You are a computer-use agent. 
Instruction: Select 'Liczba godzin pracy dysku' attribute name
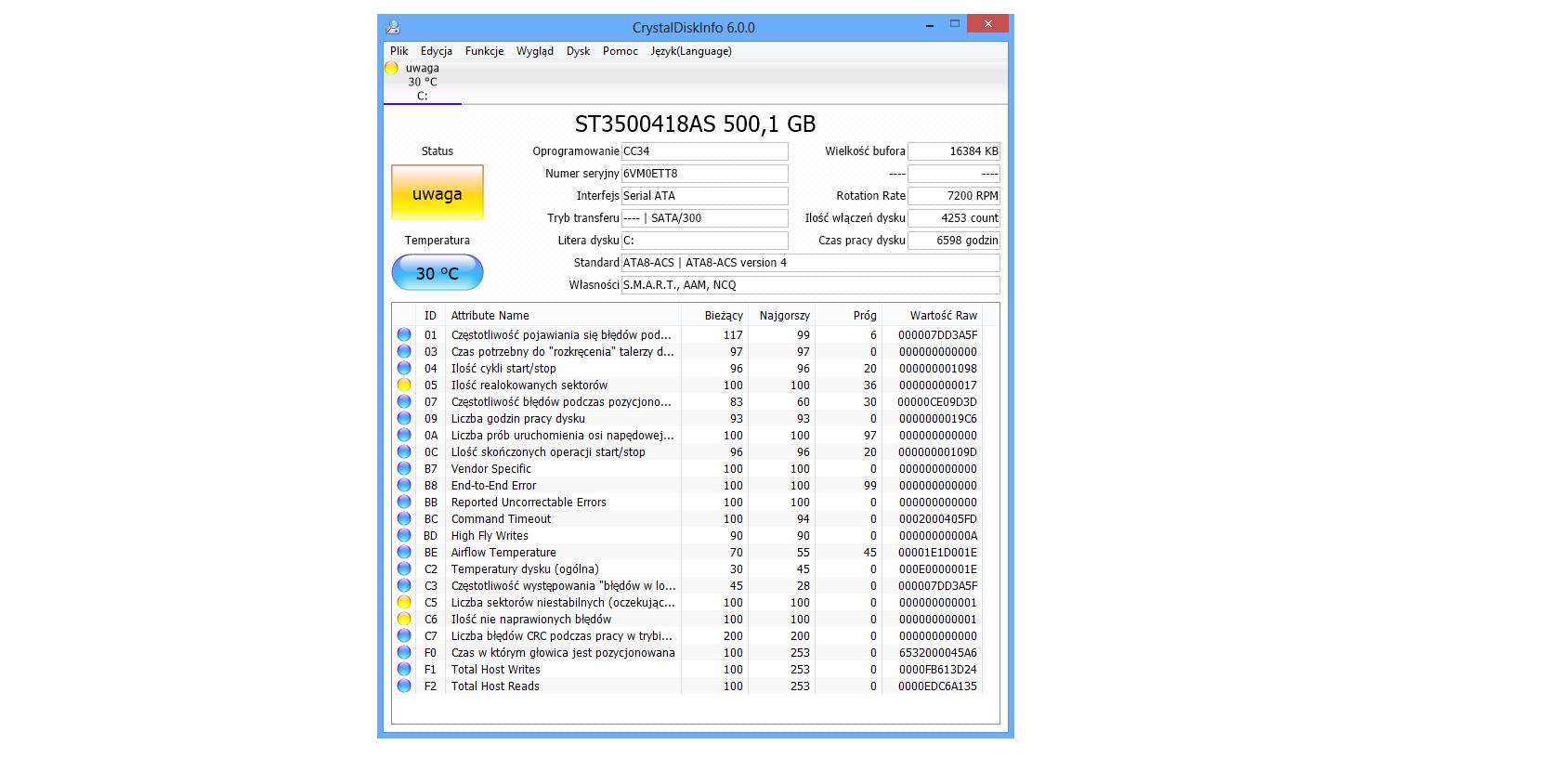518,419
